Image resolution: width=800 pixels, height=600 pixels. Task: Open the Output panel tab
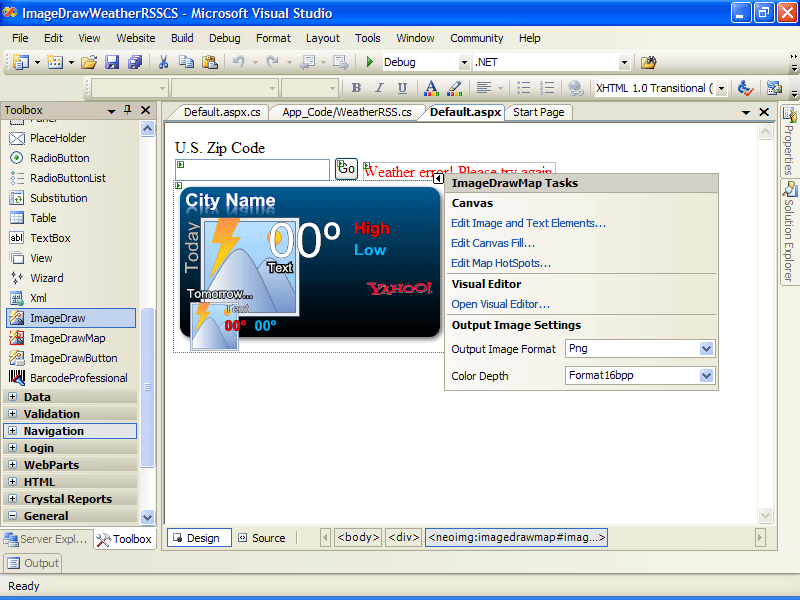pyautogui.click(x=33, y=563)
